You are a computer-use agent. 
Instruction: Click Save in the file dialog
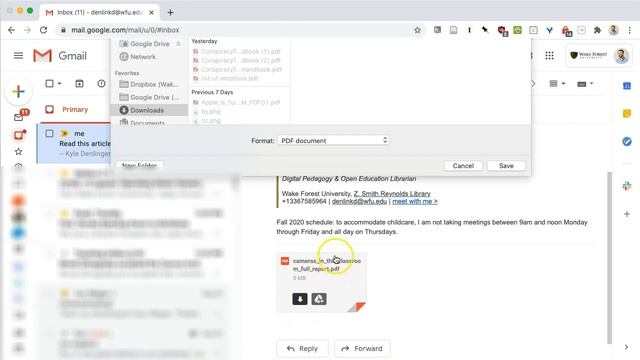point(506,166)
